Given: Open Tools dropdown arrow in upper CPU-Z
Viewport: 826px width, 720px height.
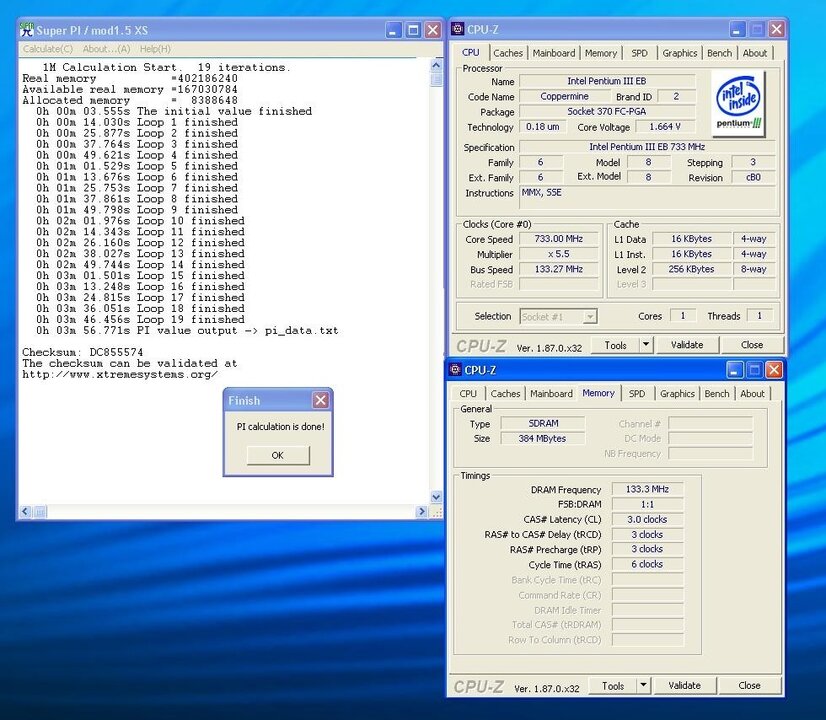Looking at the screenshot, I should (646, 345).
